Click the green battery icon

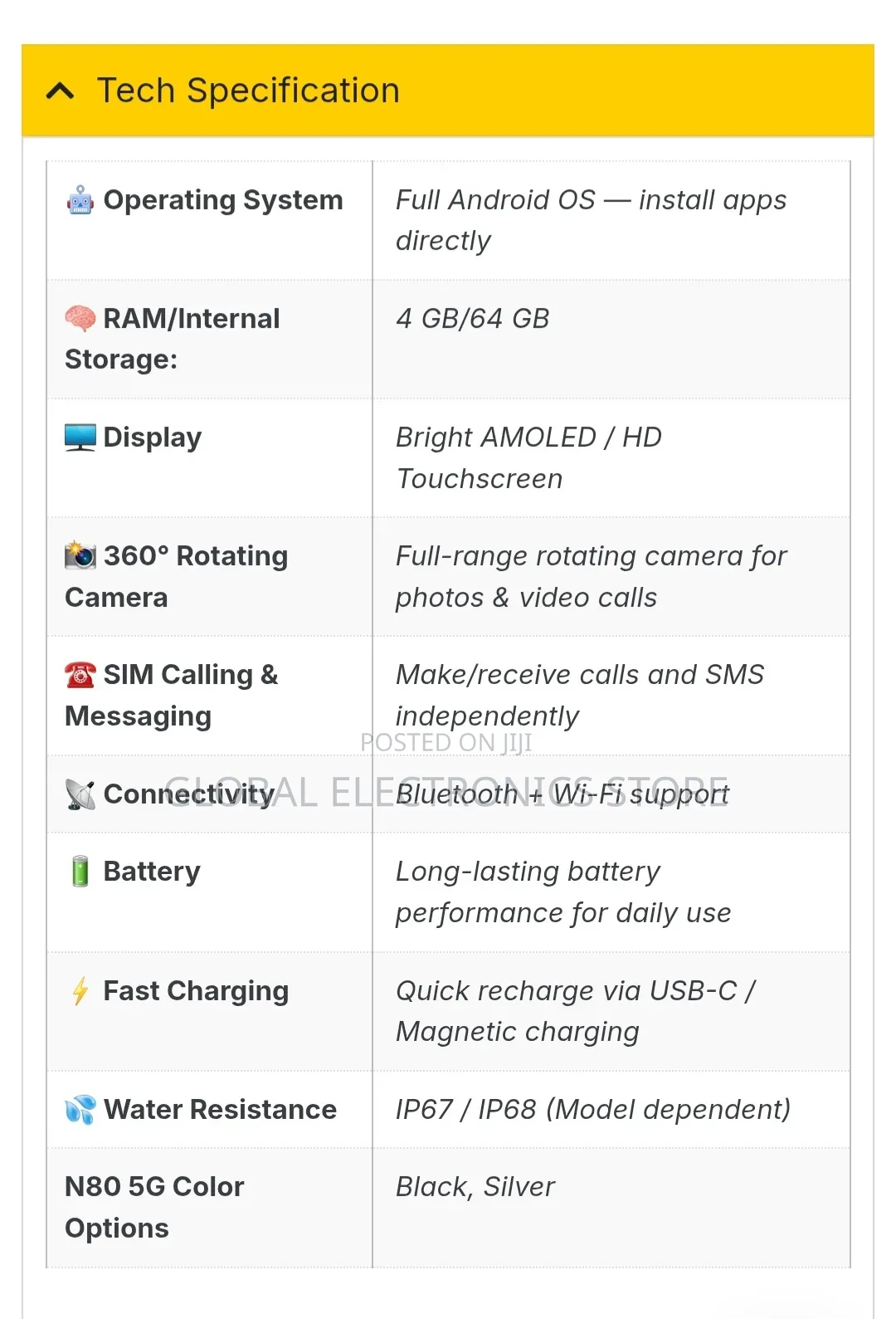[x=80, y=872]
